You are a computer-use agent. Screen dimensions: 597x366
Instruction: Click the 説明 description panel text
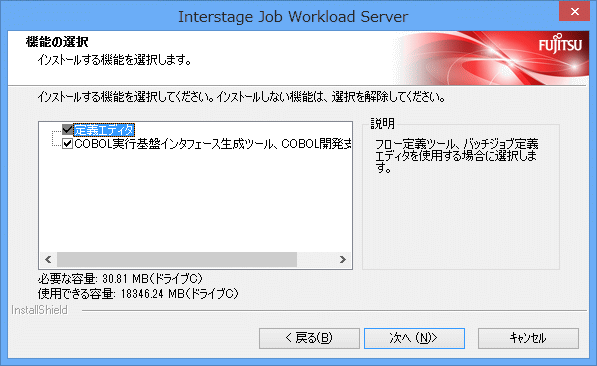[x=457, y=156]
